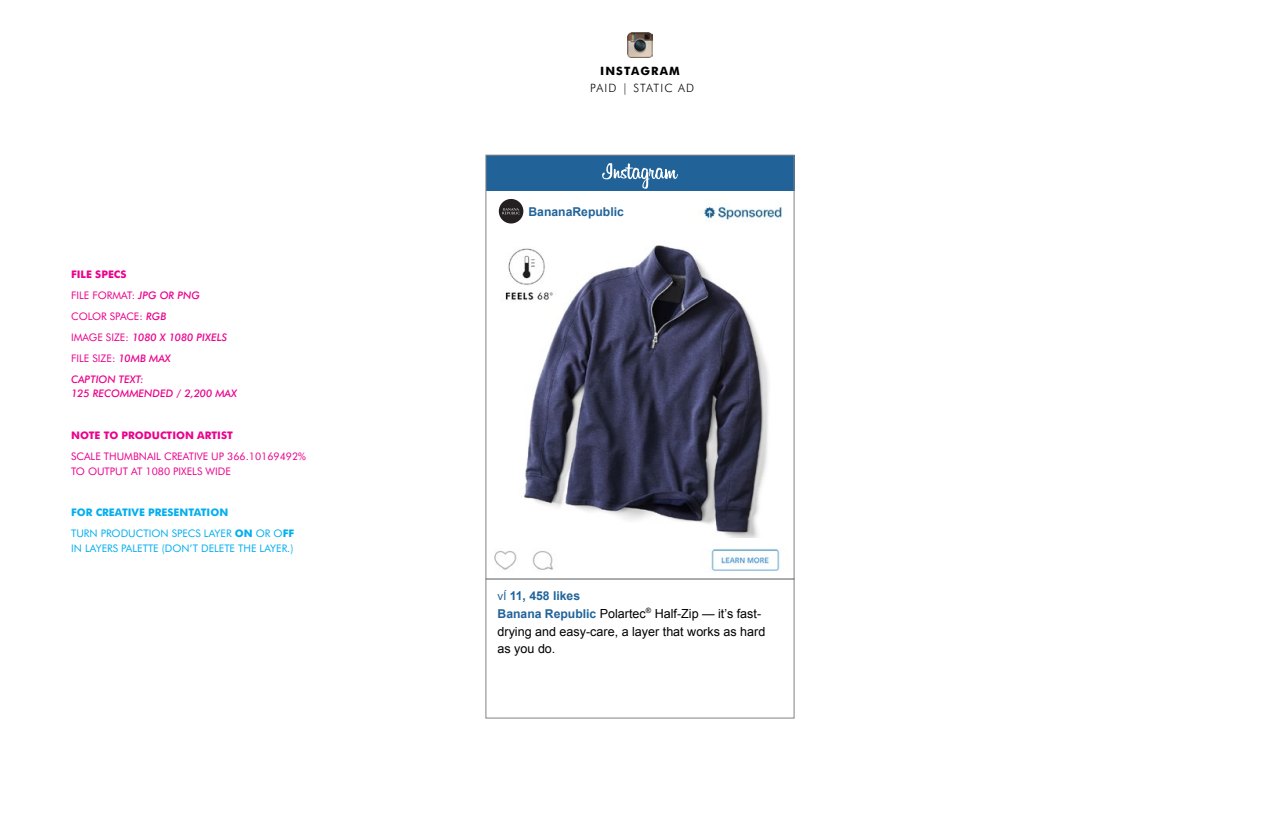Image resolution: width=1280 pixels, height=828 pixels.
Task: Click the Instagram camera logo icon
Action: [640, 45]
